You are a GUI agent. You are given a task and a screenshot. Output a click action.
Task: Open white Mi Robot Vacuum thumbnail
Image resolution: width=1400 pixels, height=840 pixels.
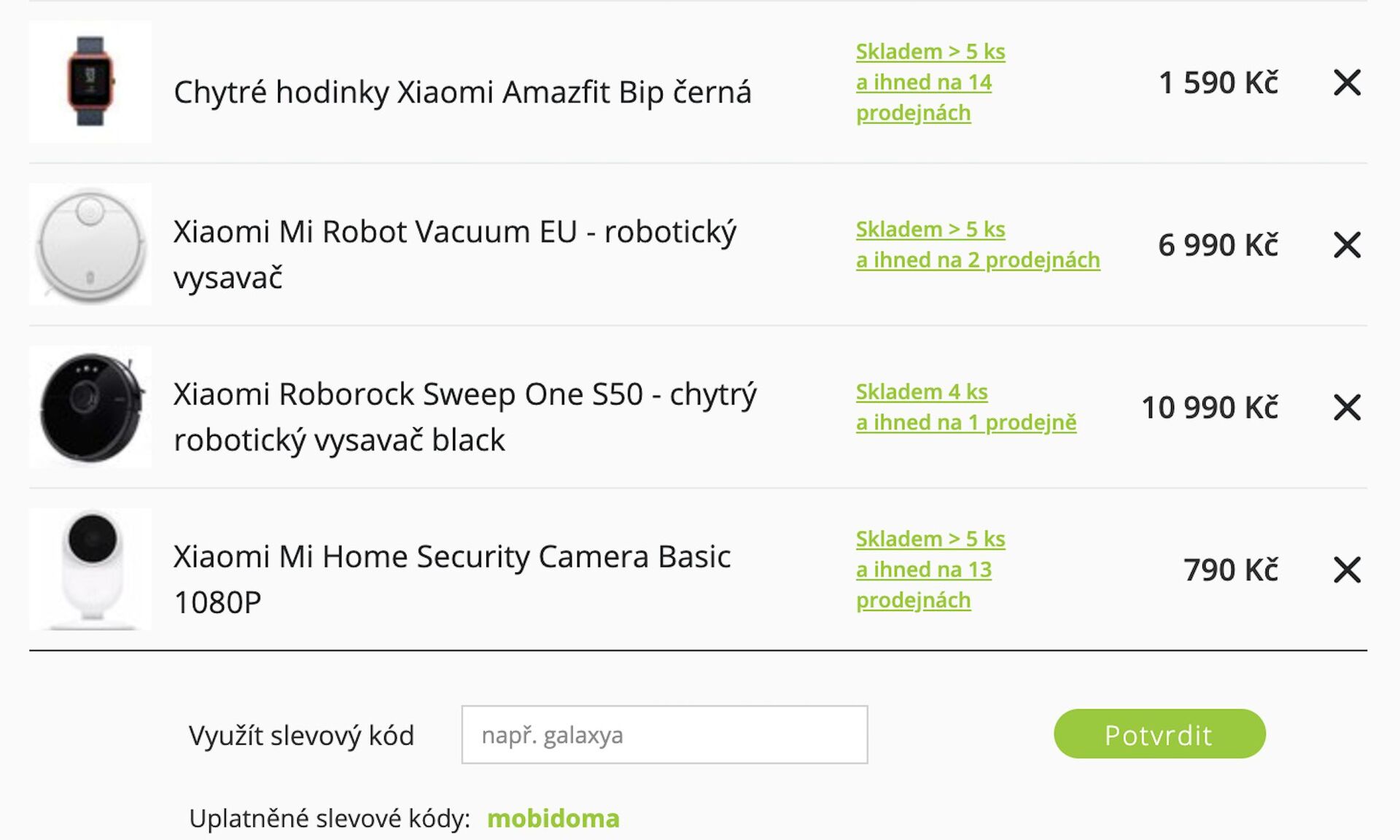[x=90, y=244]
